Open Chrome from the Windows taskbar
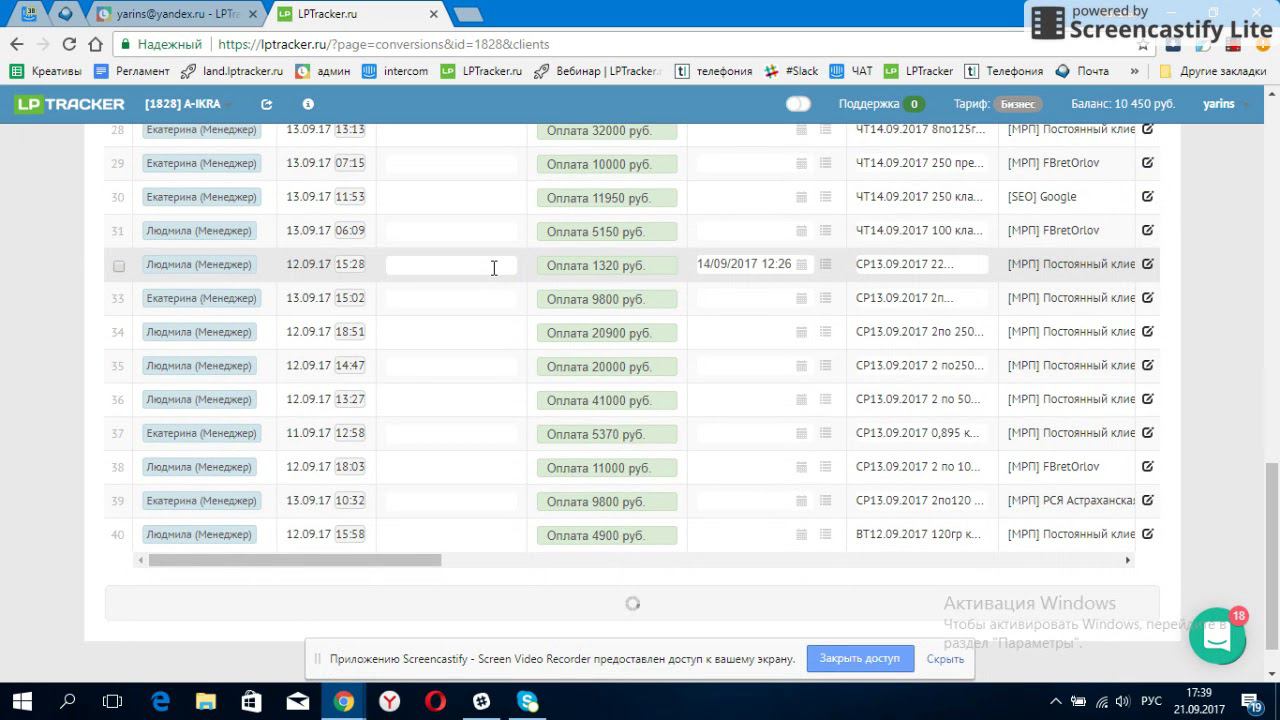The height and width of the screenshot is (720, 1280). 343,702
